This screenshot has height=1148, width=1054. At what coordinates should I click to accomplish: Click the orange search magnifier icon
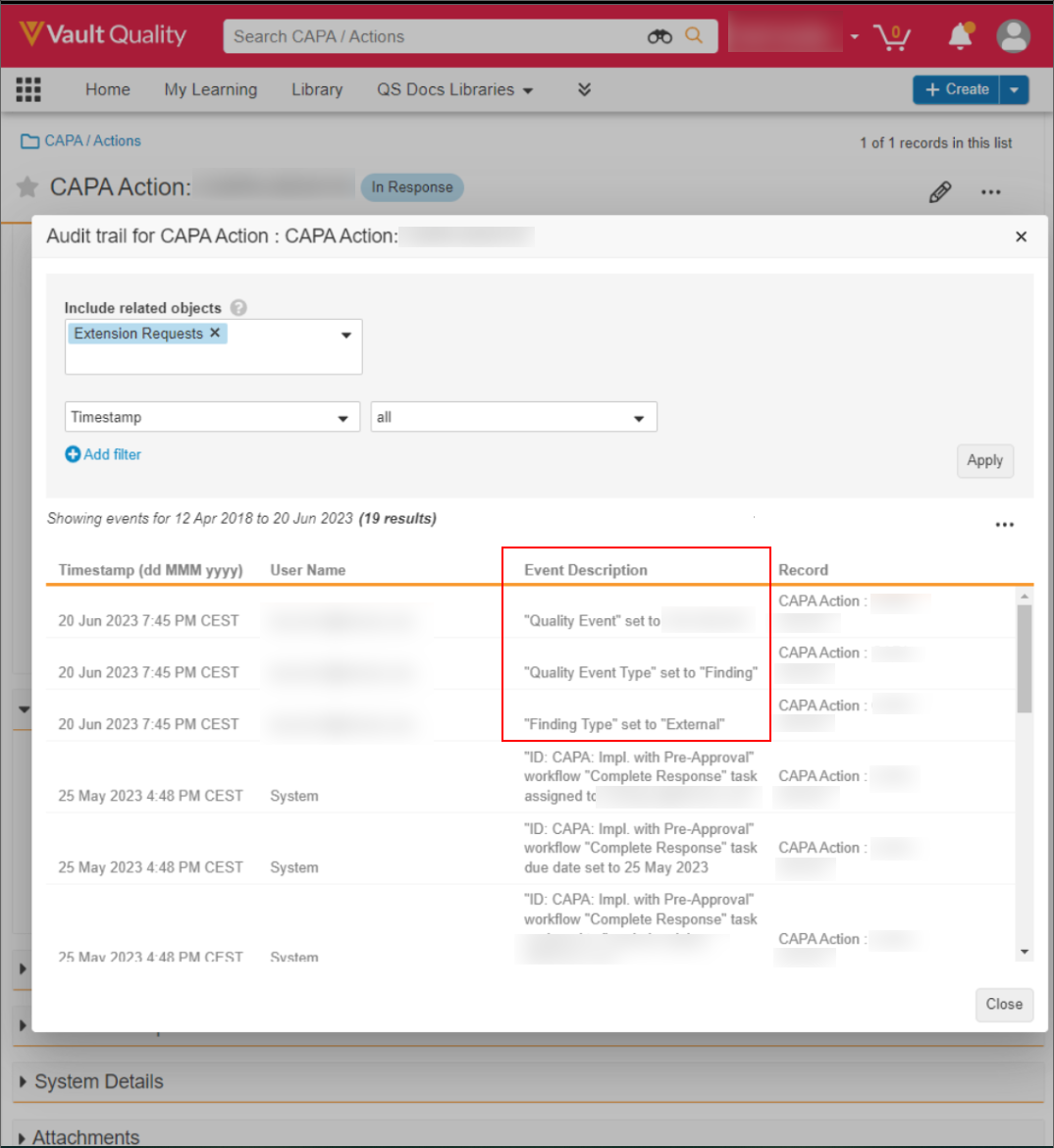pos(694,35)
